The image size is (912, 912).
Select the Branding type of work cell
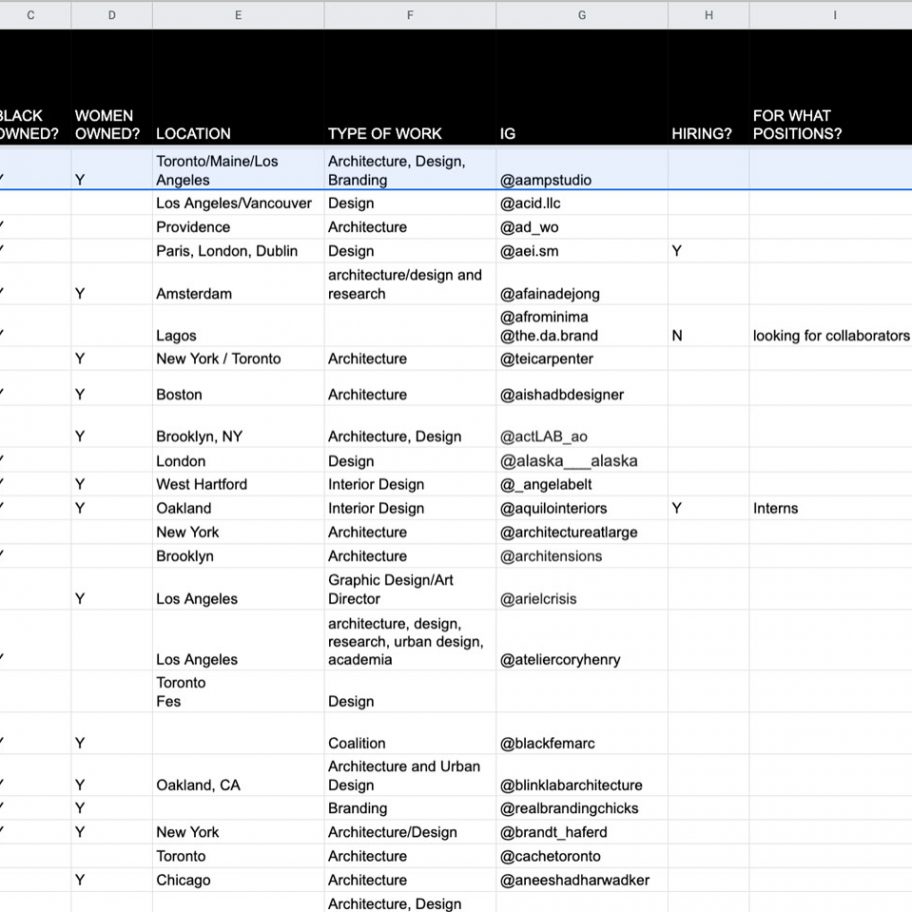[410, 808]
